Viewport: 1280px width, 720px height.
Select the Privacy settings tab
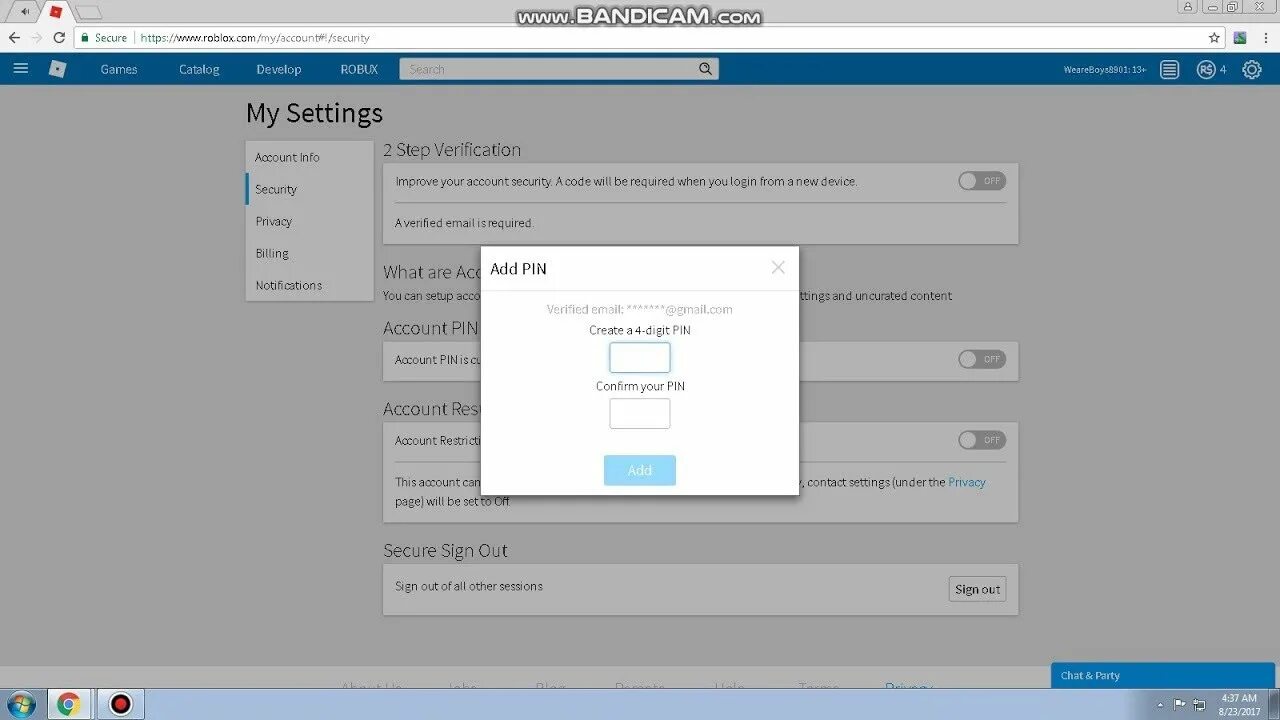point(309,221)
